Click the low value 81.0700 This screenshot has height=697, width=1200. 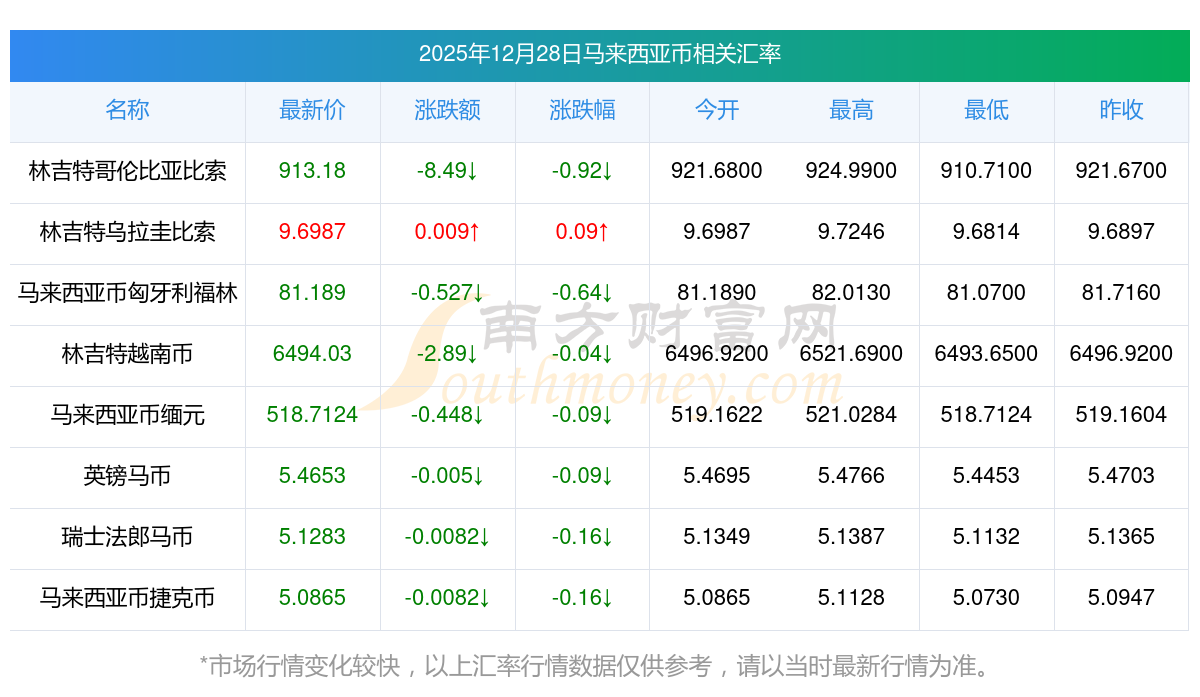986,293
